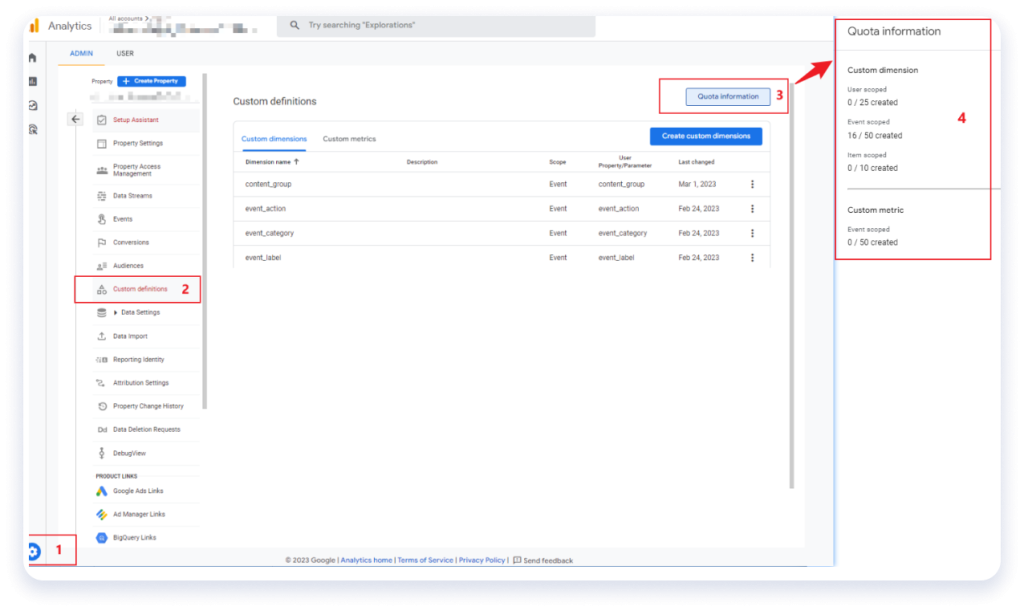Open Explore icon in left rail

coord(33,105)
